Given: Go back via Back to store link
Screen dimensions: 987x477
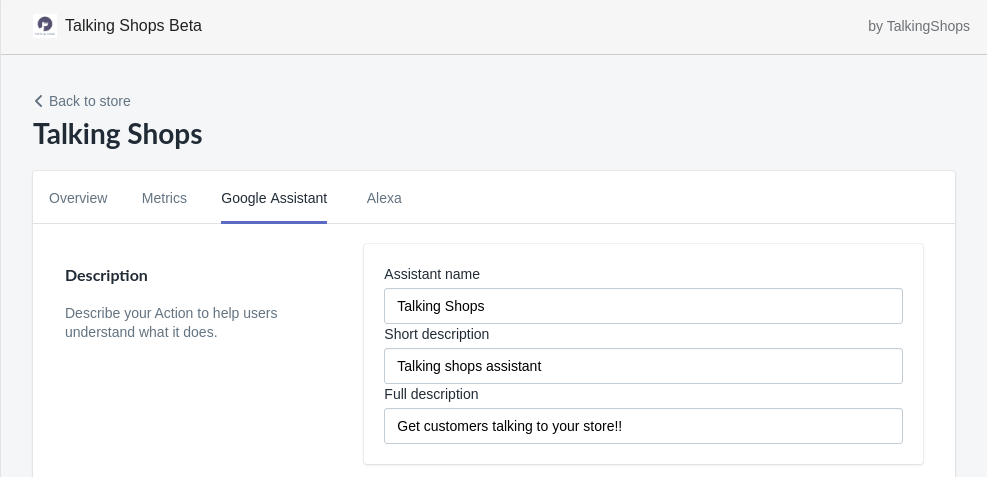Looking at the screenshot, I should tap(82, 101).
